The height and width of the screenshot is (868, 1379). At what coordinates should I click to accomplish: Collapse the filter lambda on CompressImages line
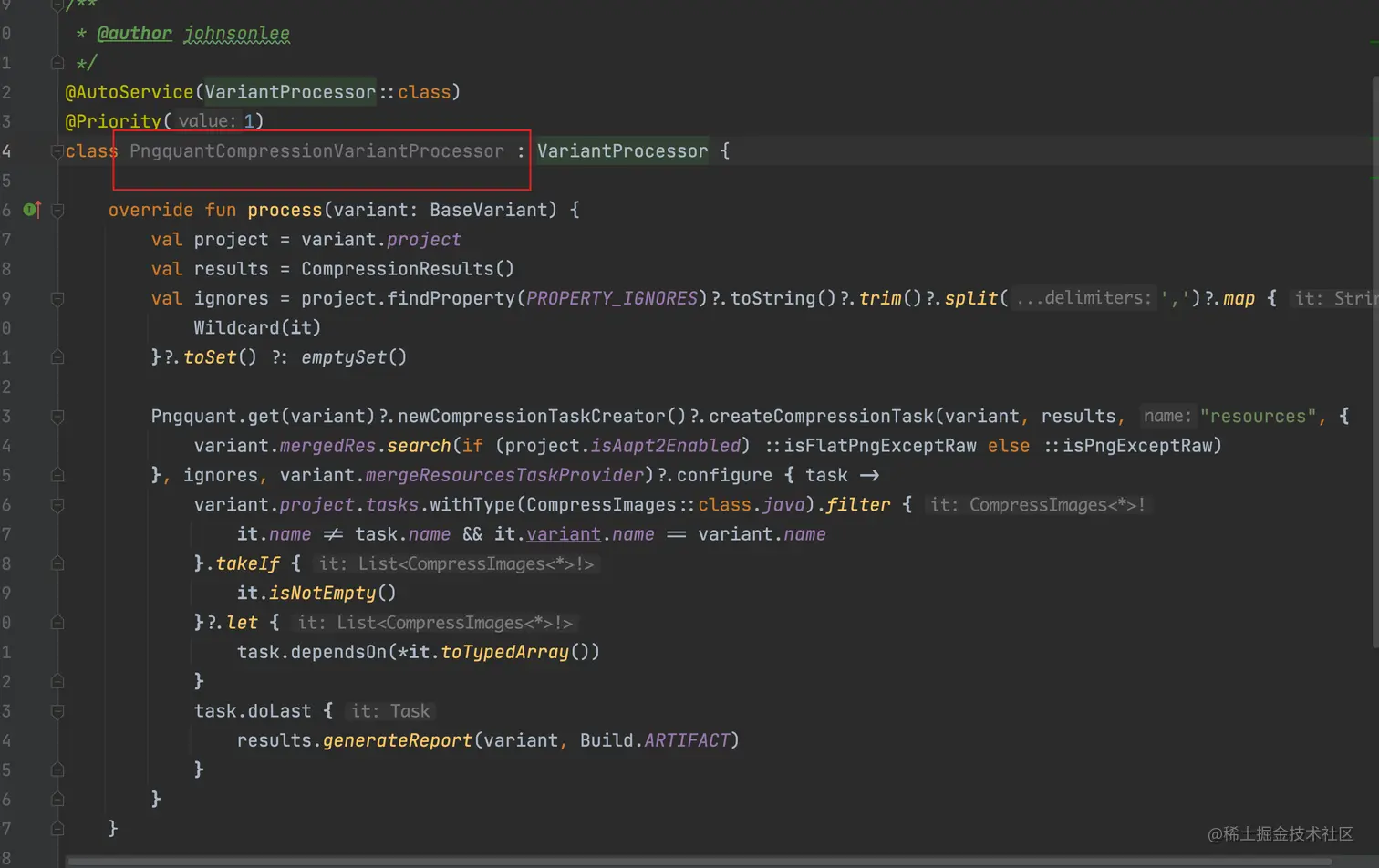tap(57, 505)
